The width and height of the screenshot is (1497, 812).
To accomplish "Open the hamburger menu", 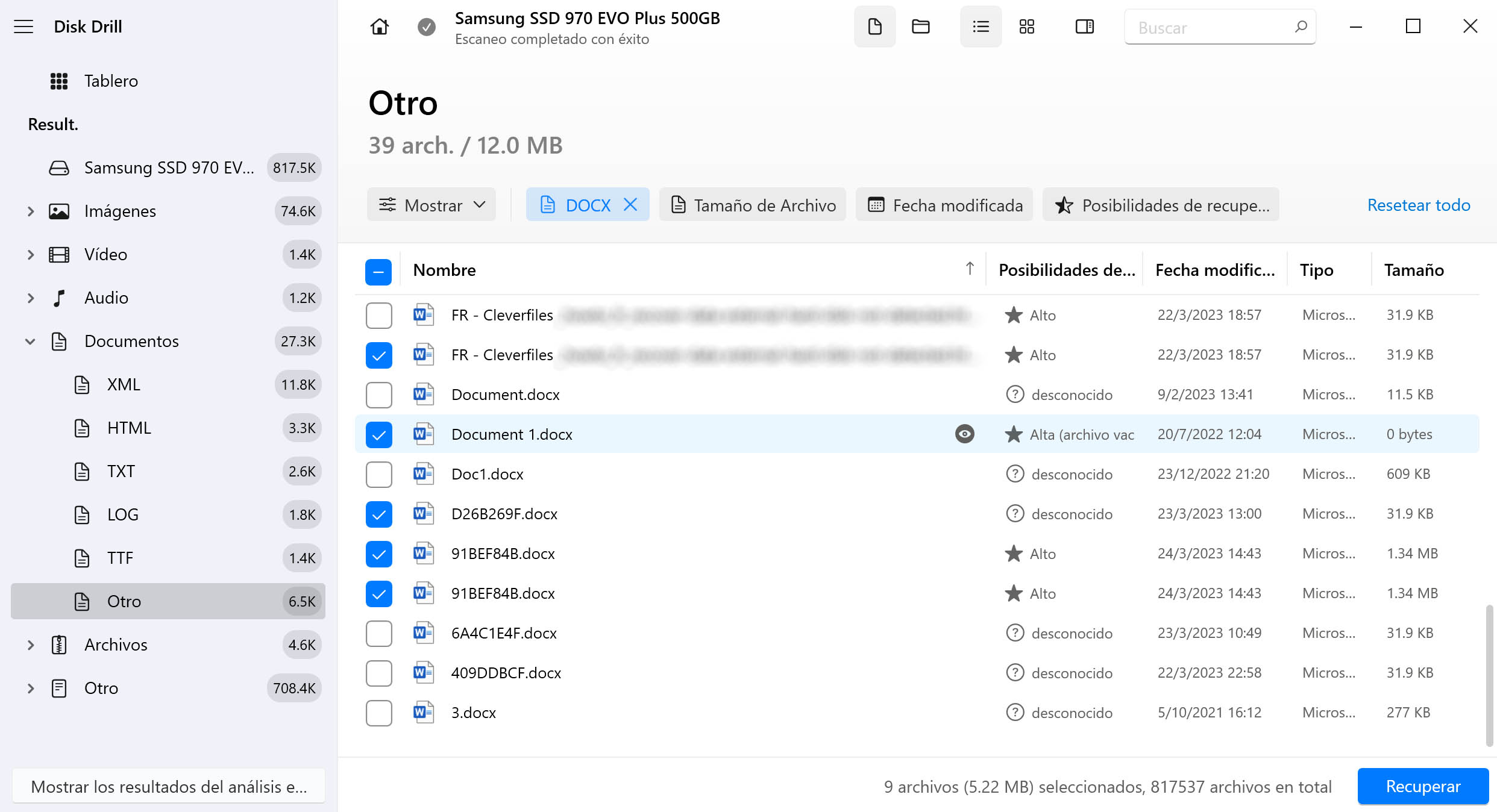I will [24, 27].
